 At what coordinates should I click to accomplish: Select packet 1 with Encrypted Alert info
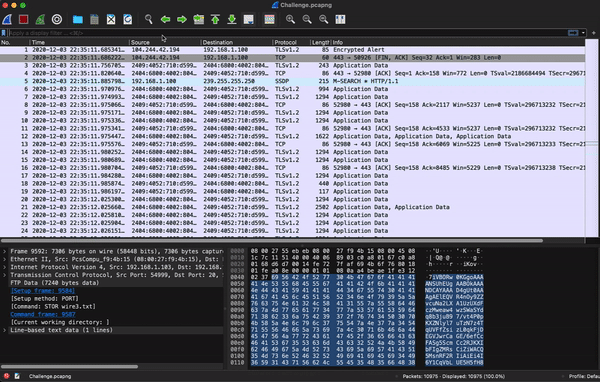tap(292, 50)
